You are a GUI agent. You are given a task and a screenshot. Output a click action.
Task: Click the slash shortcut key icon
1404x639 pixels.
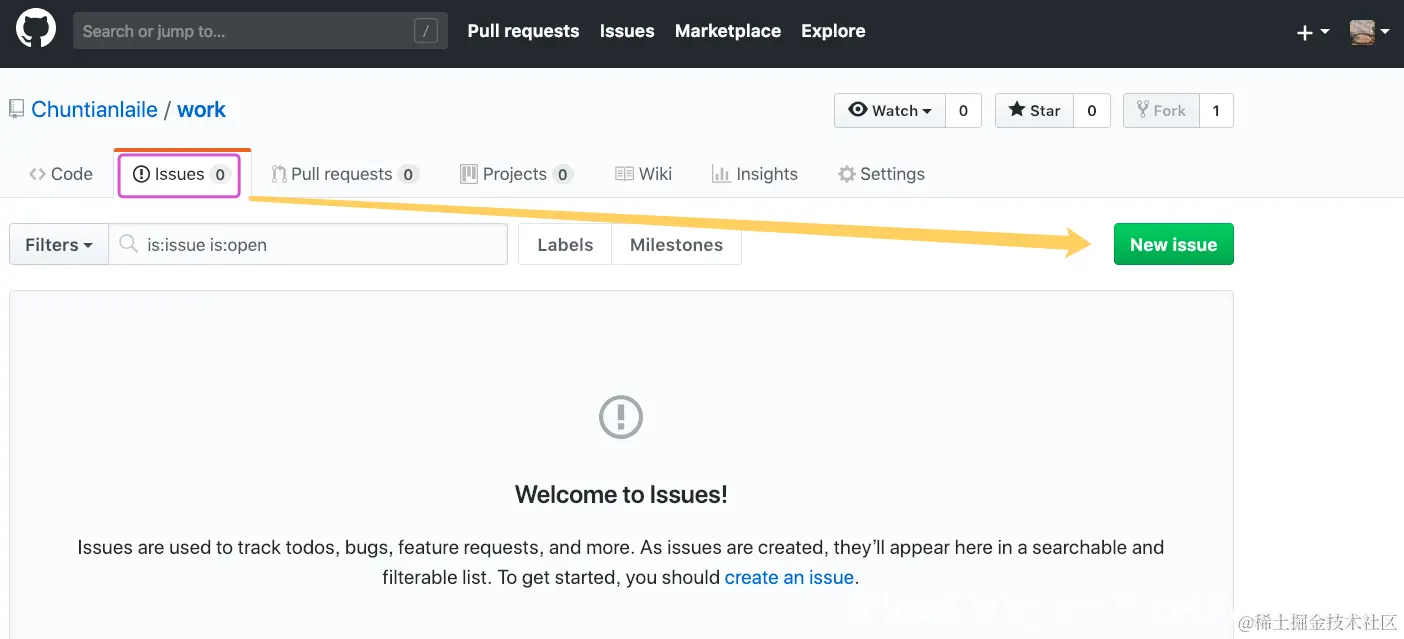pos(426,31)
